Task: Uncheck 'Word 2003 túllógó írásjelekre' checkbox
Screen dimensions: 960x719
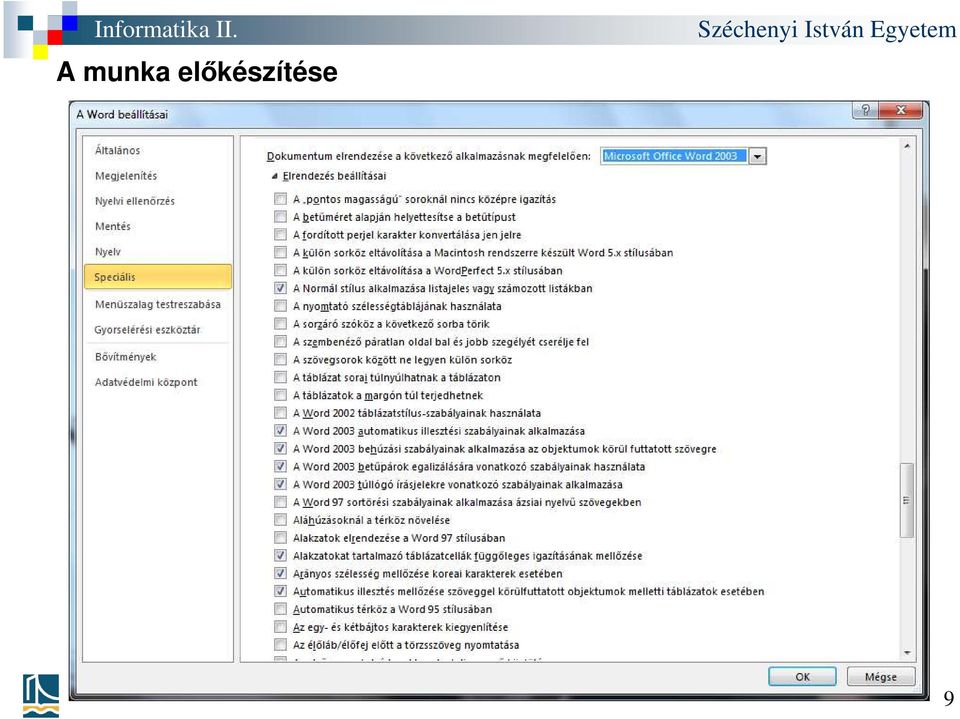Action: click(280, 484)
